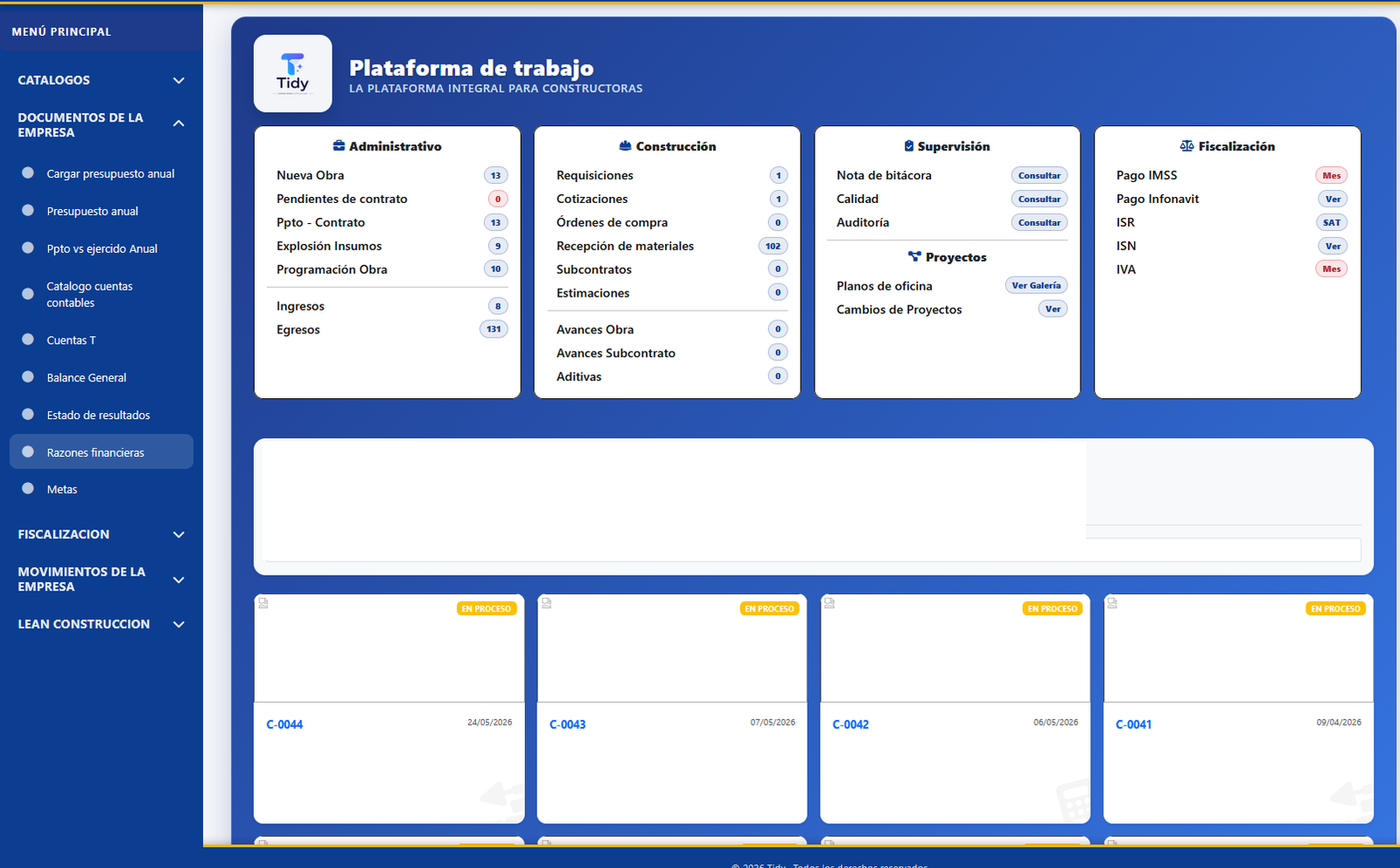Click Ver badge for ISN
The image size is (1400, 868).
(x=1333, y=246)
